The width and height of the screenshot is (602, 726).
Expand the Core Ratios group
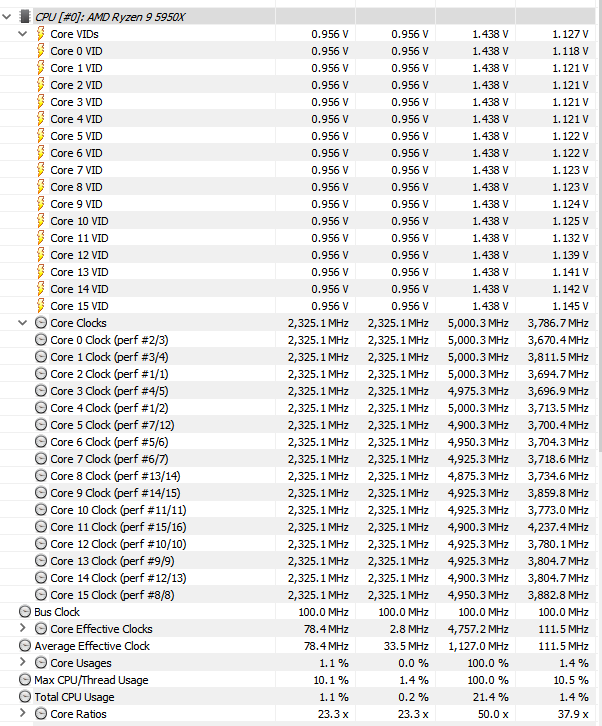(x=22, y=713)
